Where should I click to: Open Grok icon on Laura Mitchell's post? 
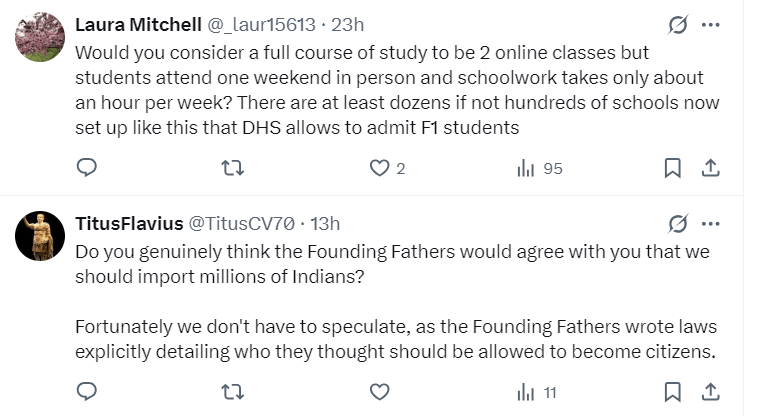tap(678, 26)
